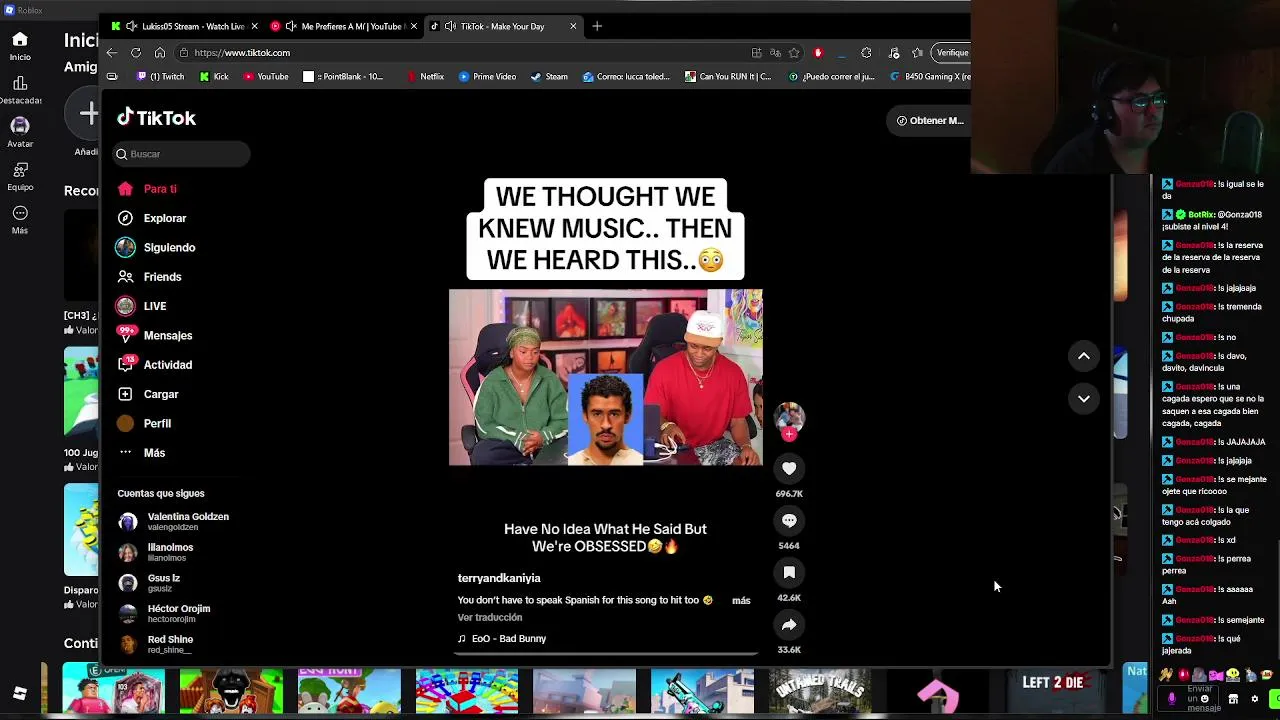Open the Para ti feed
Image resolution: width=1280 pixels, height=720 pixels.
pos(147,189)
